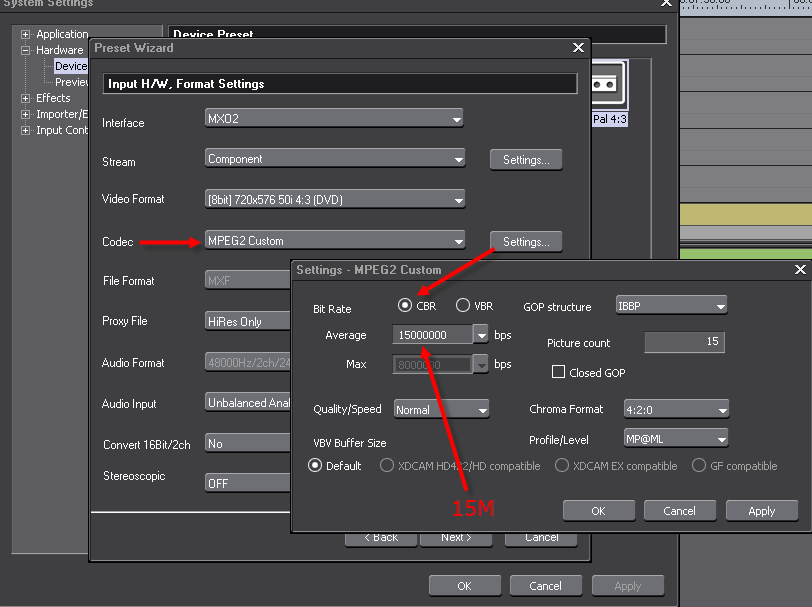812x607 pixels.
Task: Cancel the Preset Wizard
Action: coord(541,539)
